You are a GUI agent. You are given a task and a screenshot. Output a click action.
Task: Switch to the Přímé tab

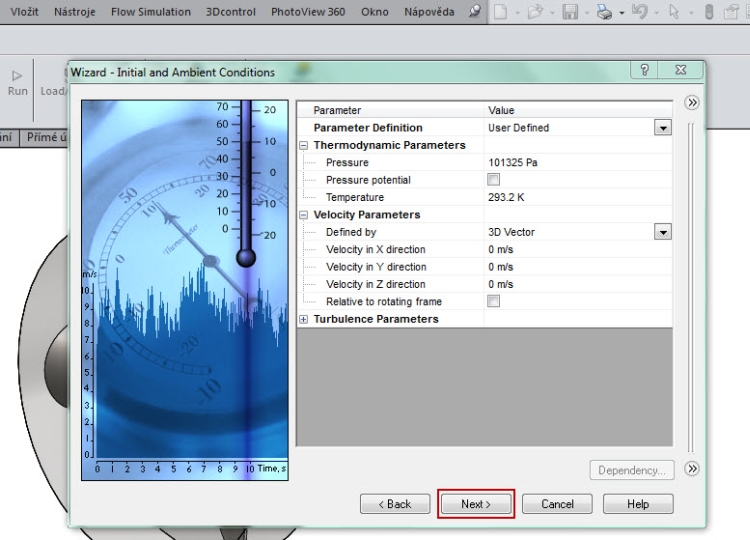[x=45, y=138]
